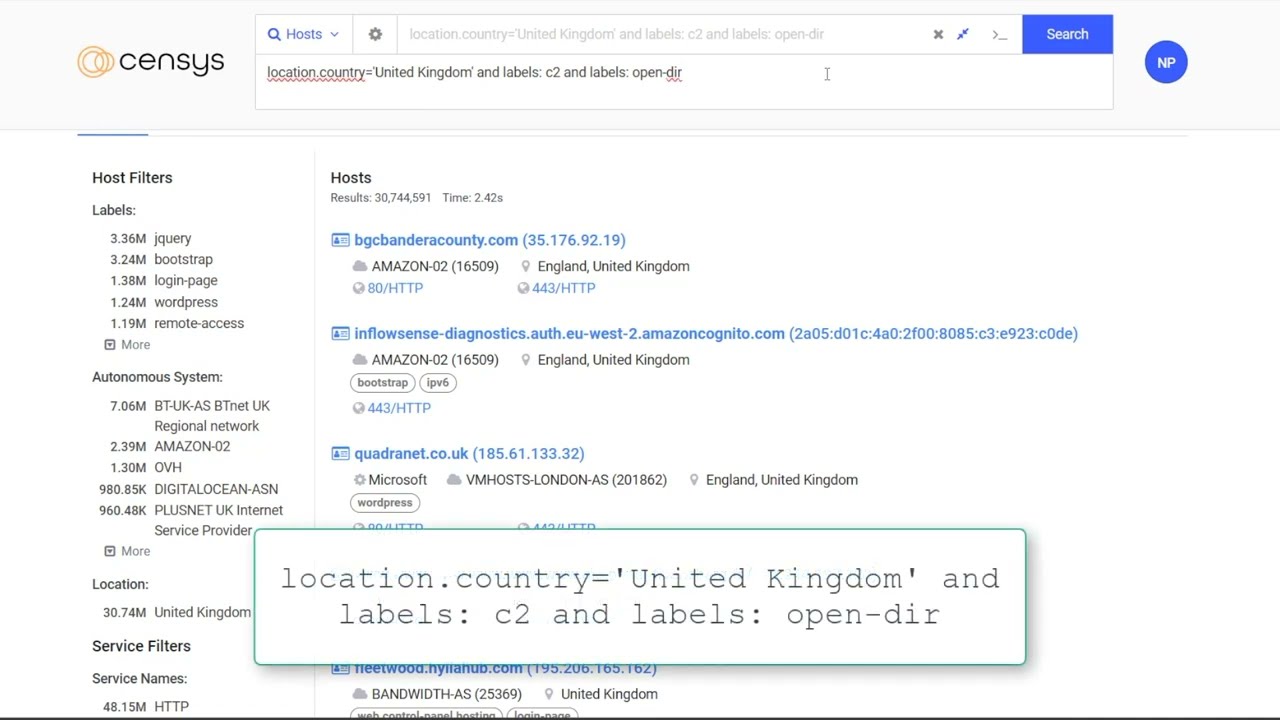Click host card icon beside bgcbanderacounty.com

click(340, 240)
